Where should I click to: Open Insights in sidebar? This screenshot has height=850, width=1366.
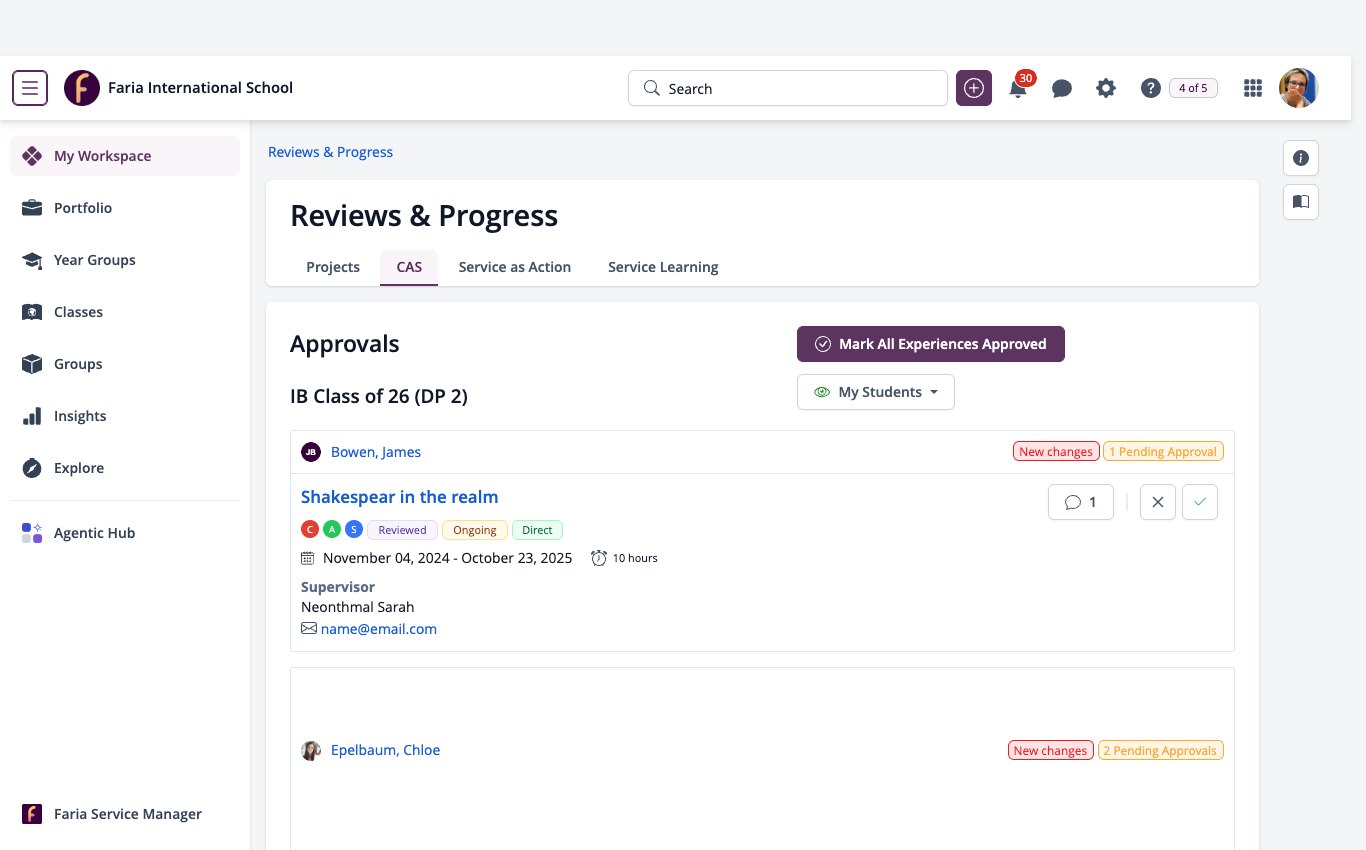pyautogui.click(x=125, y=416)
